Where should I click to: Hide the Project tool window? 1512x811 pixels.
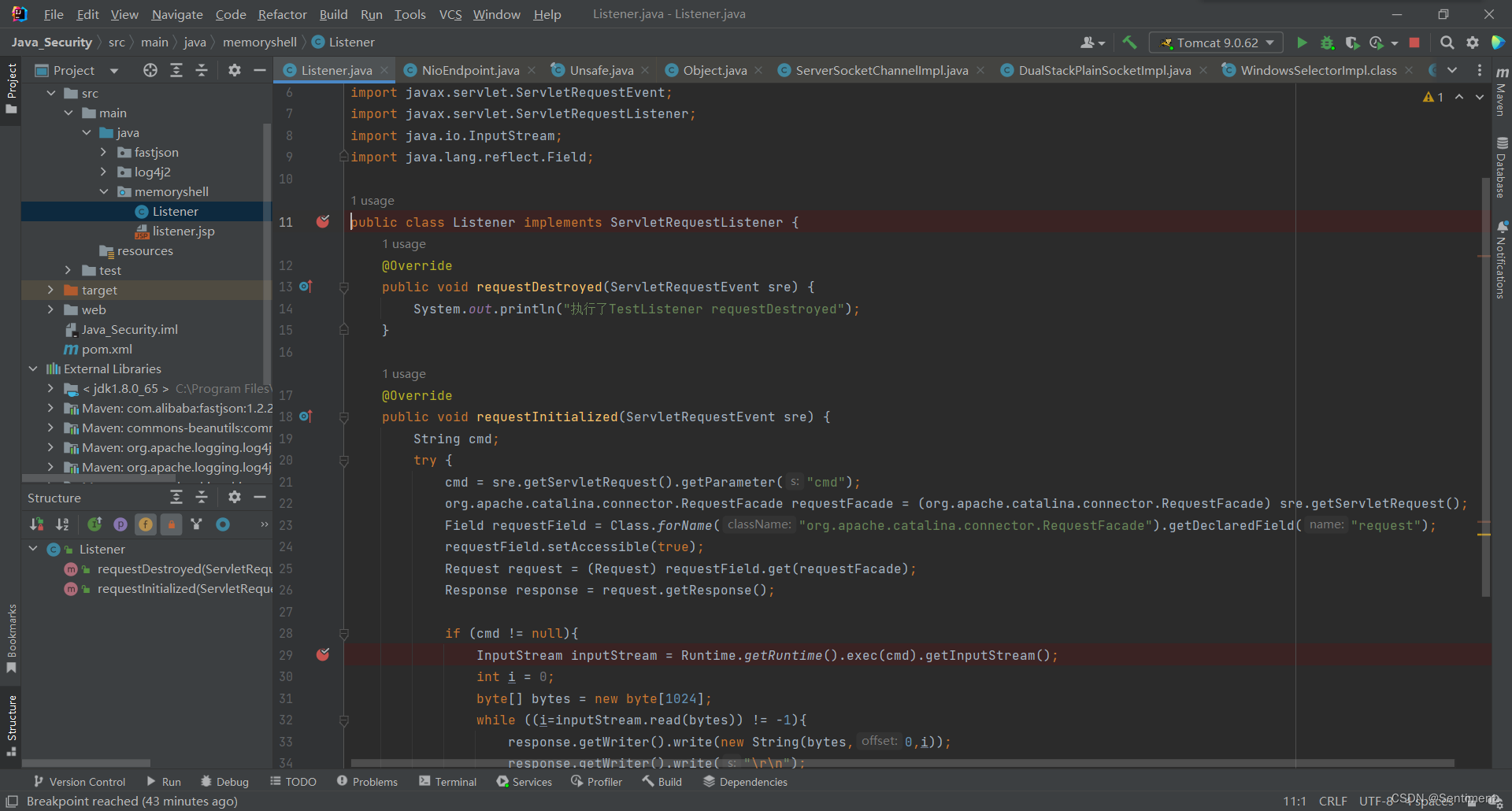click(x=259, y=70)
